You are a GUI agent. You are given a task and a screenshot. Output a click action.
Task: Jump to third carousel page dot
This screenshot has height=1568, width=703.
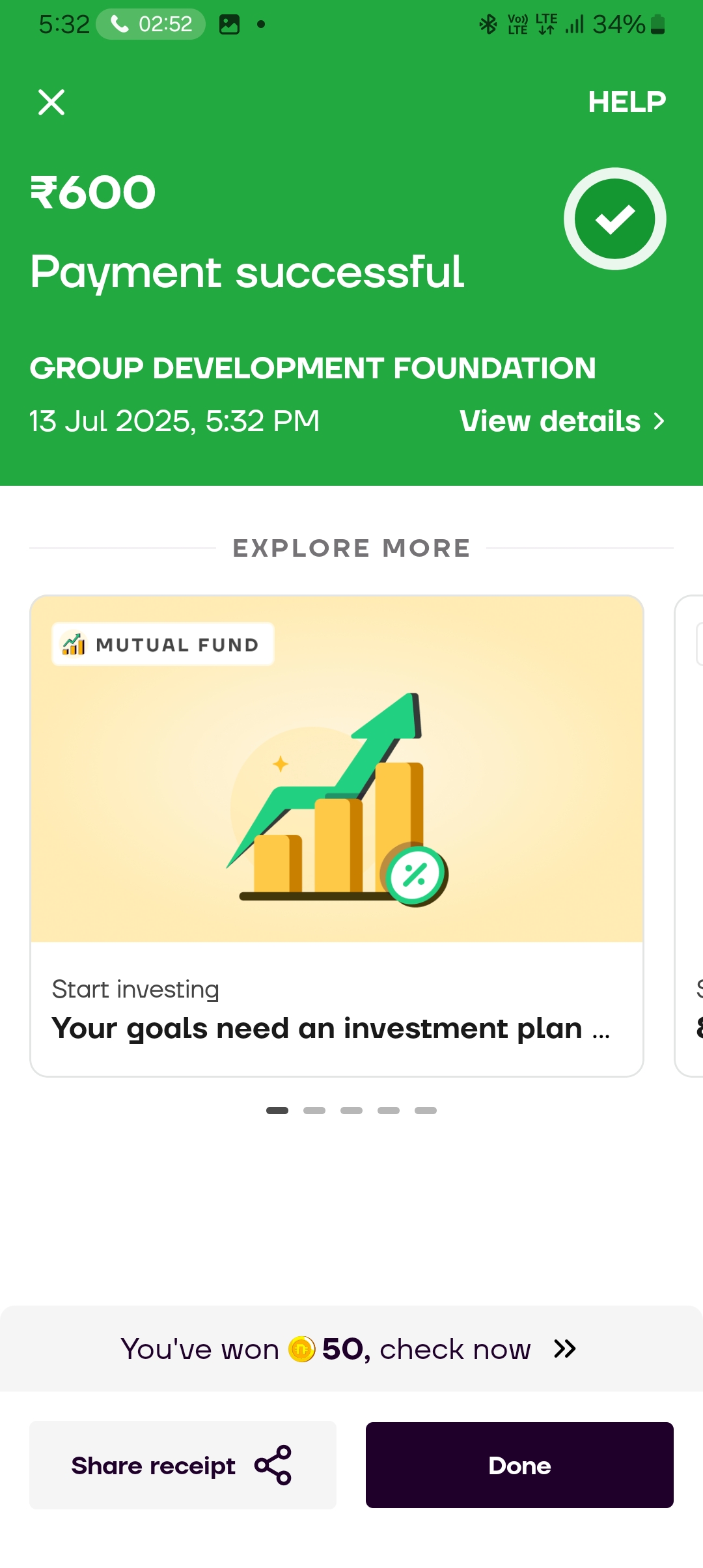(351, 1110)
